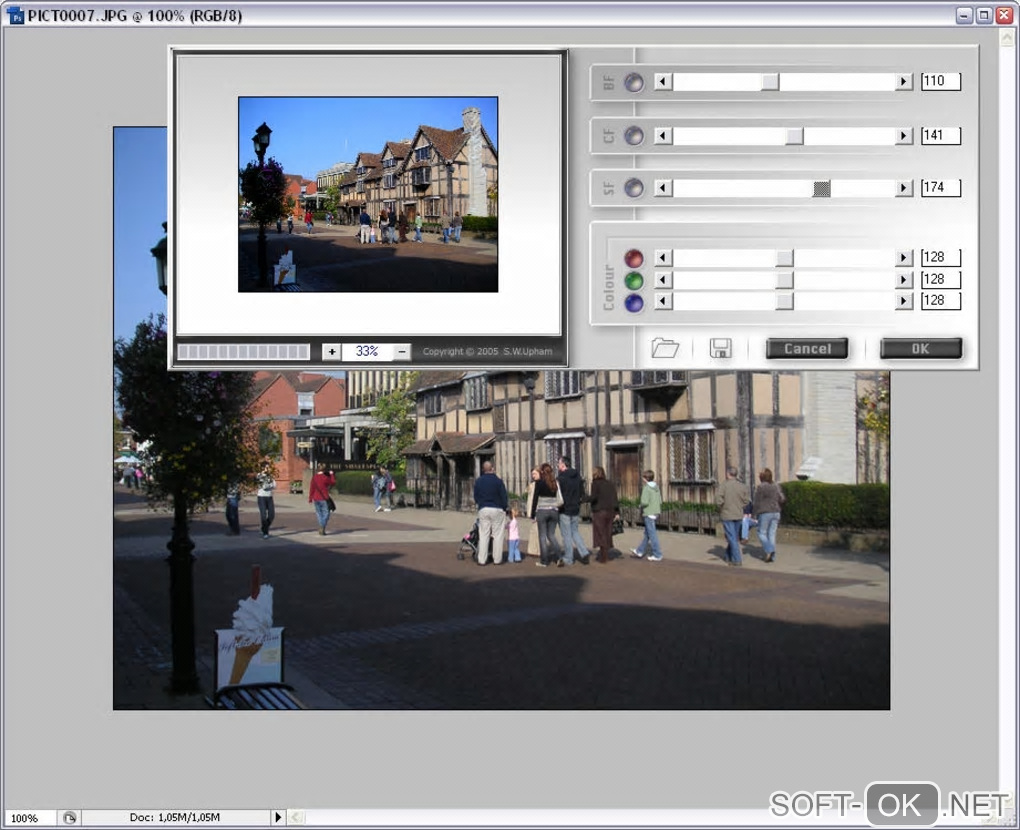1020x830 pixels.
Task: Click the green colour ball icon
Action: [634, 281]
